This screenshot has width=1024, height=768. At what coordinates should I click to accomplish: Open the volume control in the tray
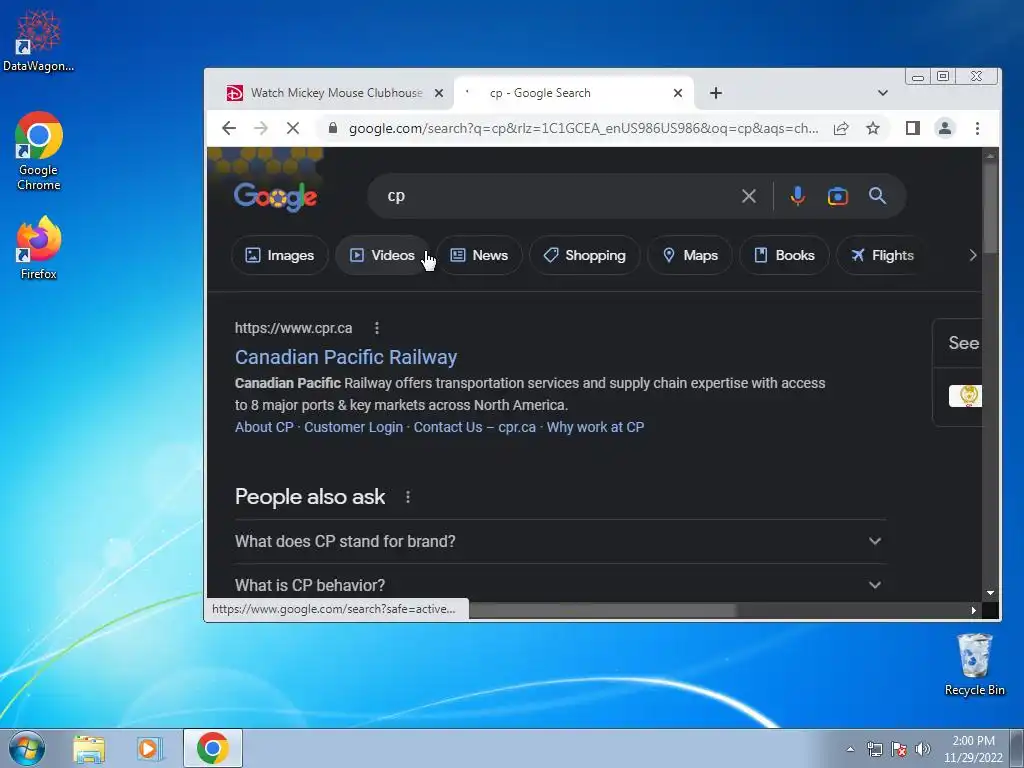click(x=923, y=749)
